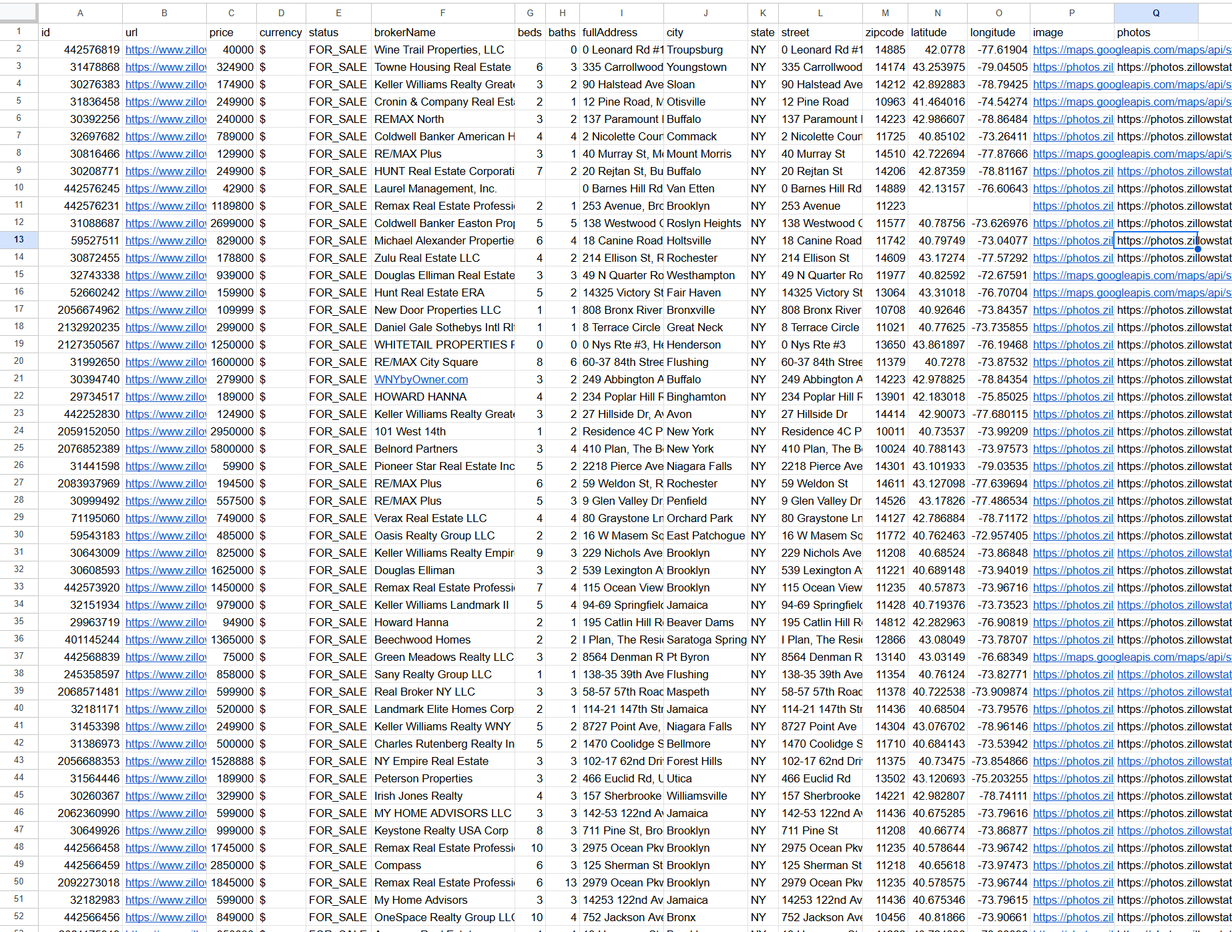1232x932 pixels.
Task: Select the Mount Morris city cell
Action: point(705,154)
